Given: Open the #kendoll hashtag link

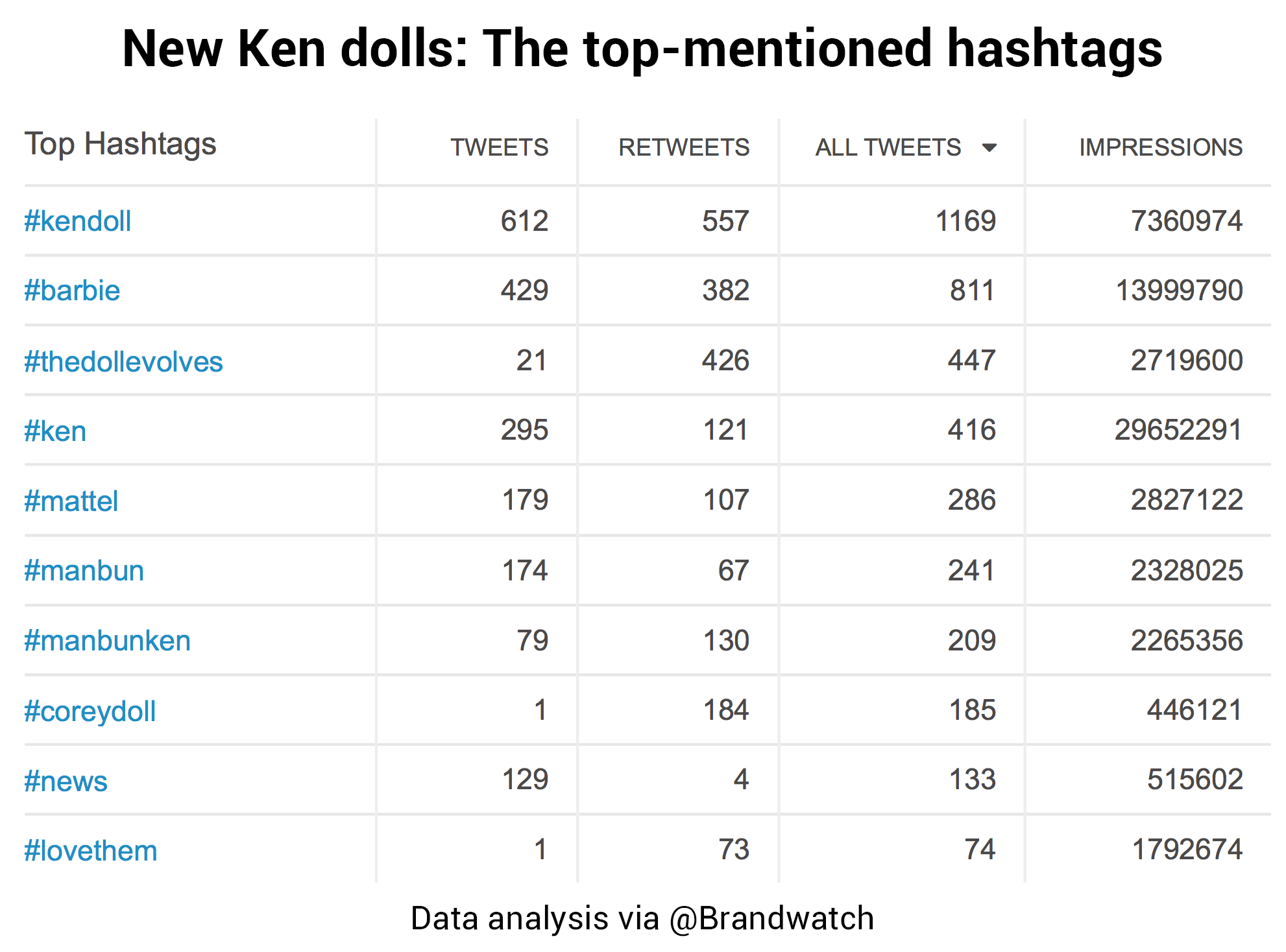Looking at the screenshot, I should (x=77, y=221).
